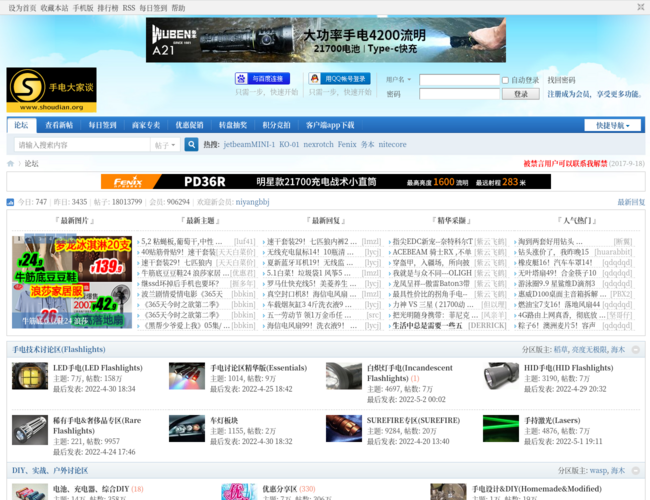Image resolution: width=650 pixels, height=500 pixels.
Task: Open 手机版 in top bar
Action: [x=83, y=8]
